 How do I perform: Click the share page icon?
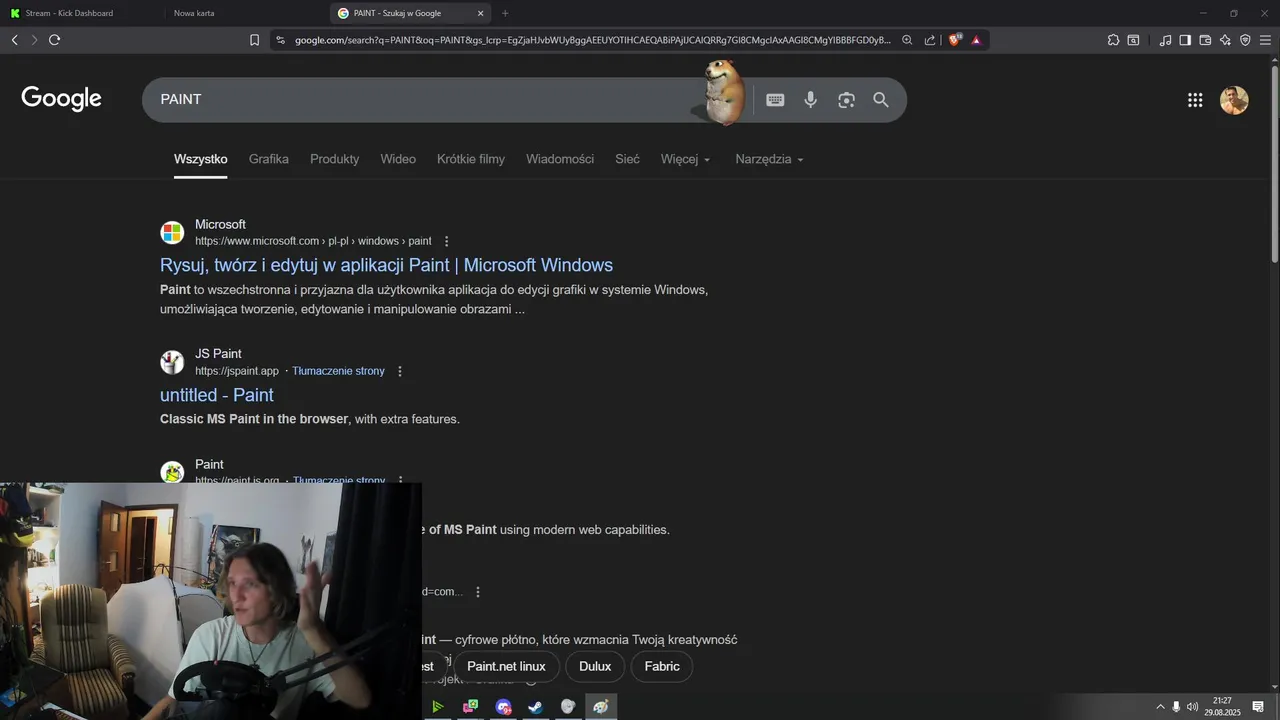[x=930, y=40]
